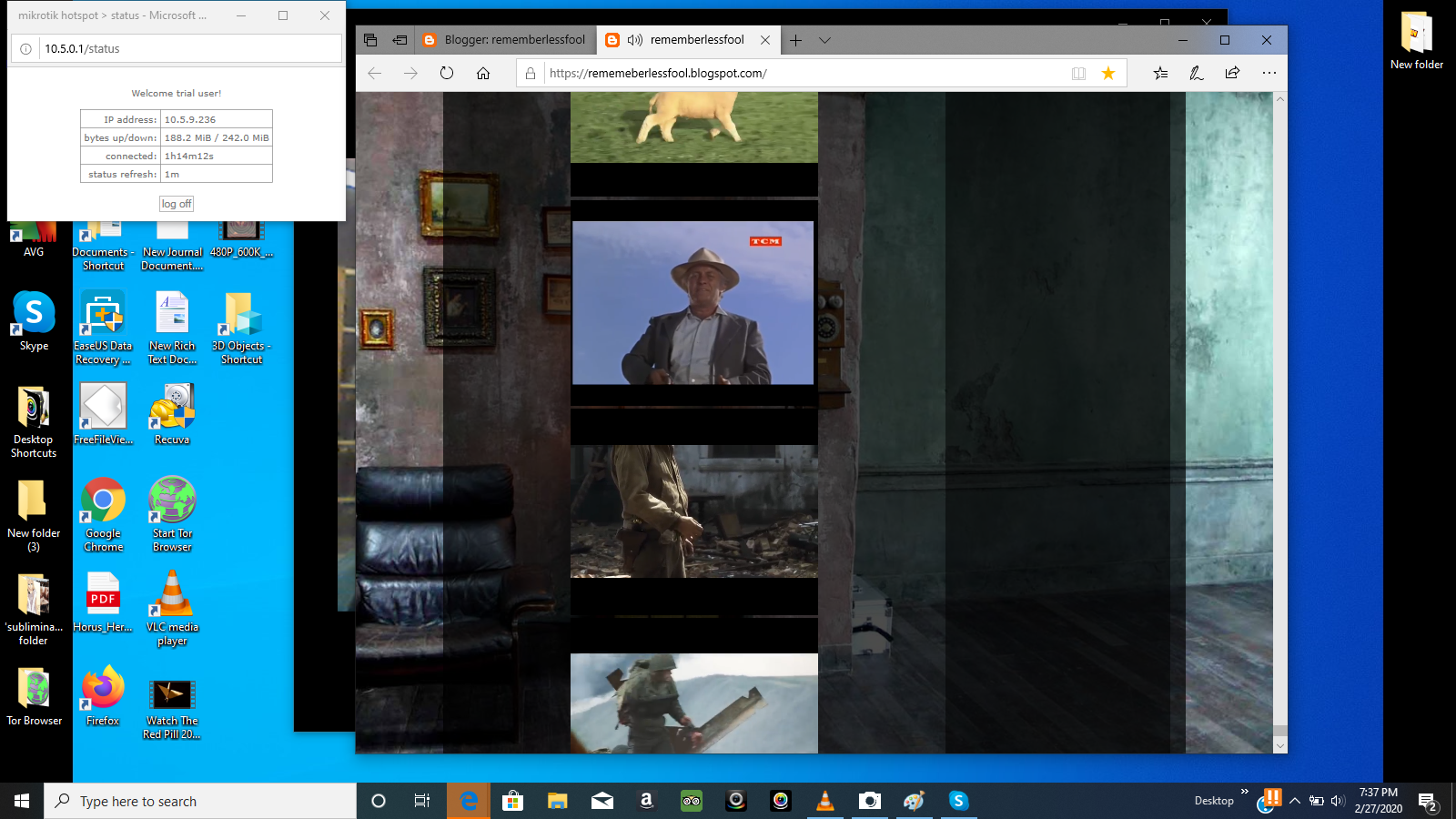Show hidden system tray icons
The width and height of the screenshot is (1456, 819).
1295,801
